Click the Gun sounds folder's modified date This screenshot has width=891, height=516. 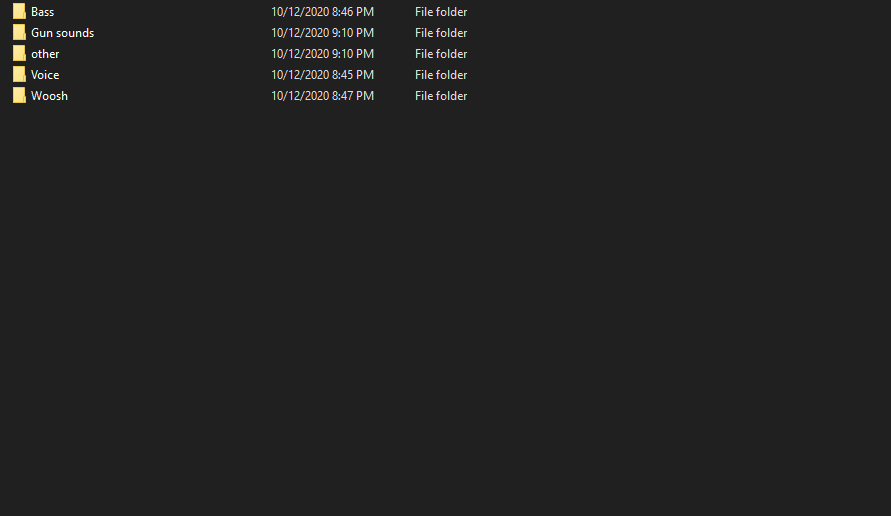click(x=322, y=33)
